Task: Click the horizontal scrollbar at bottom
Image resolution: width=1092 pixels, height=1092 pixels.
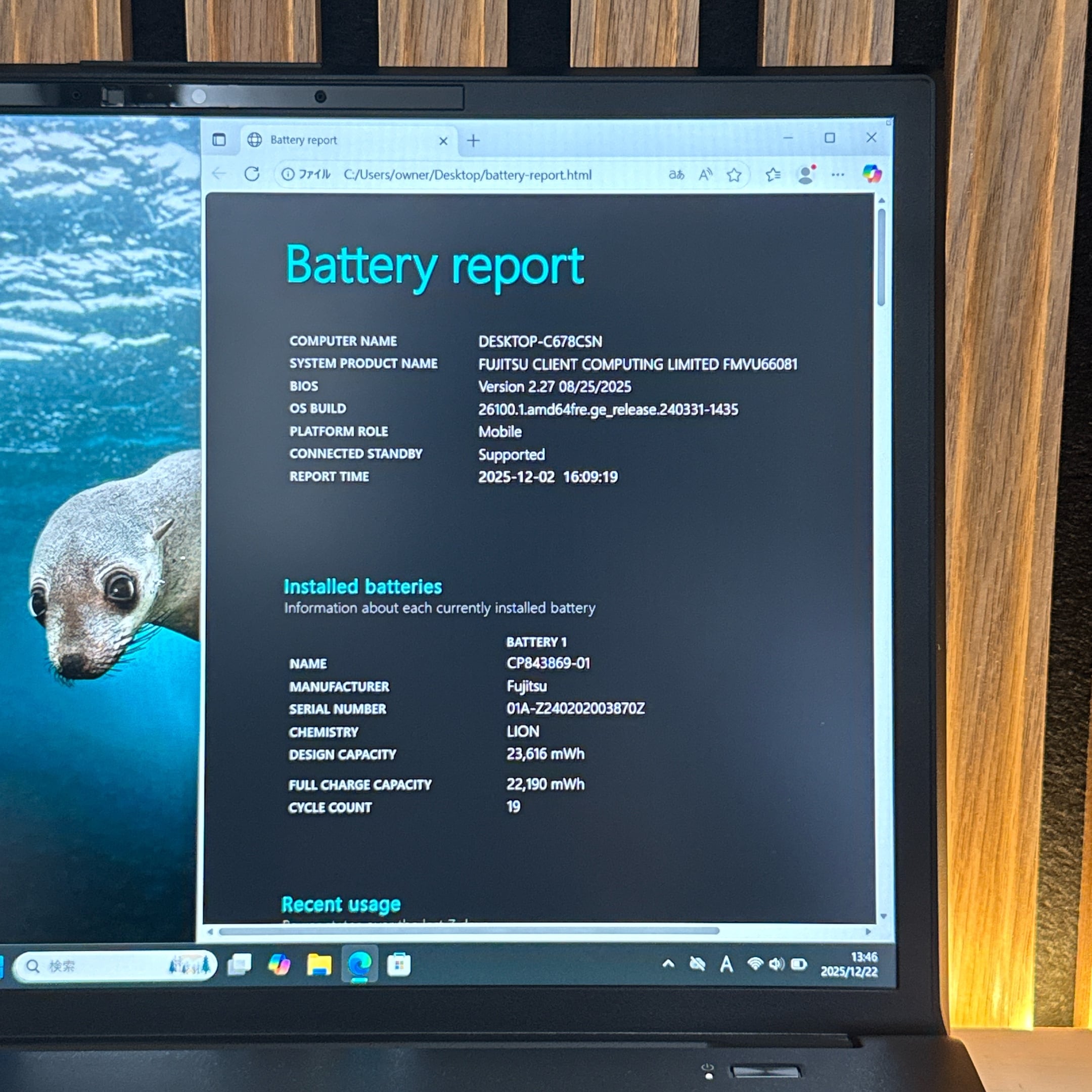Action: 468,931
